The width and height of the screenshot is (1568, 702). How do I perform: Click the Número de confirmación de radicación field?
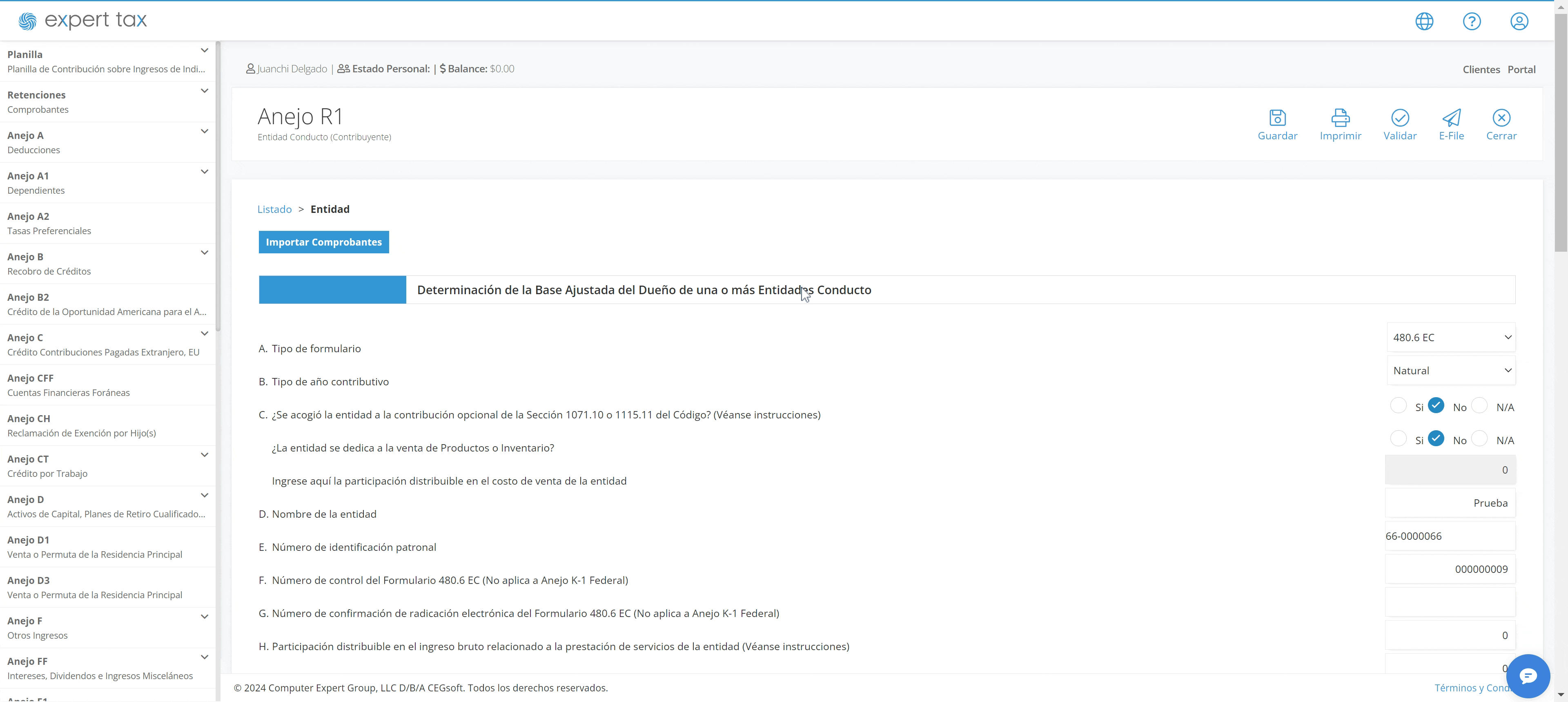[x=1450, y=603]
